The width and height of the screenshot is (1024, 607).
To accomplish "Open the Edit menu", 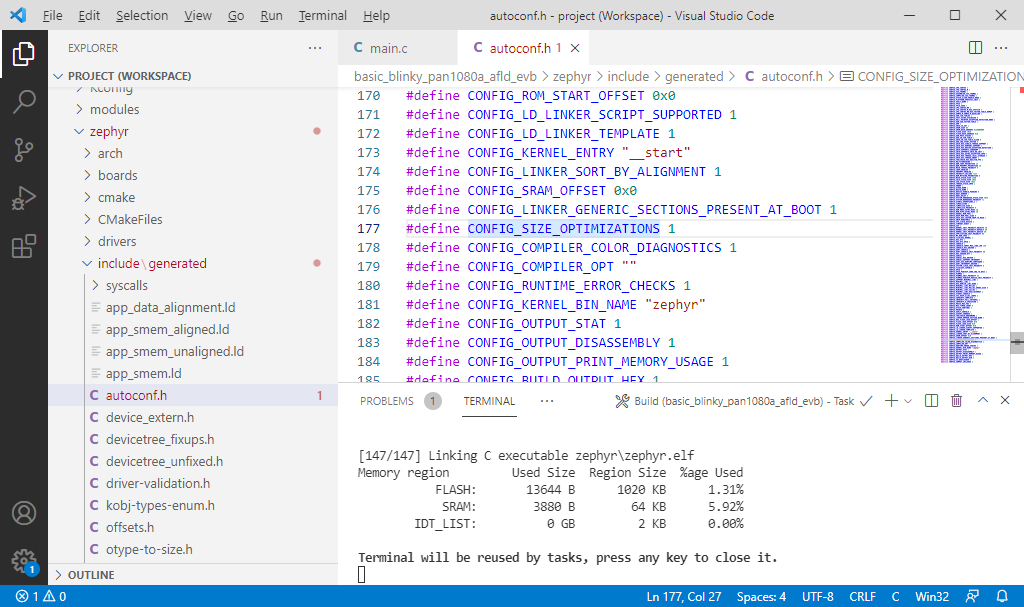I will [x=89, y=16].
